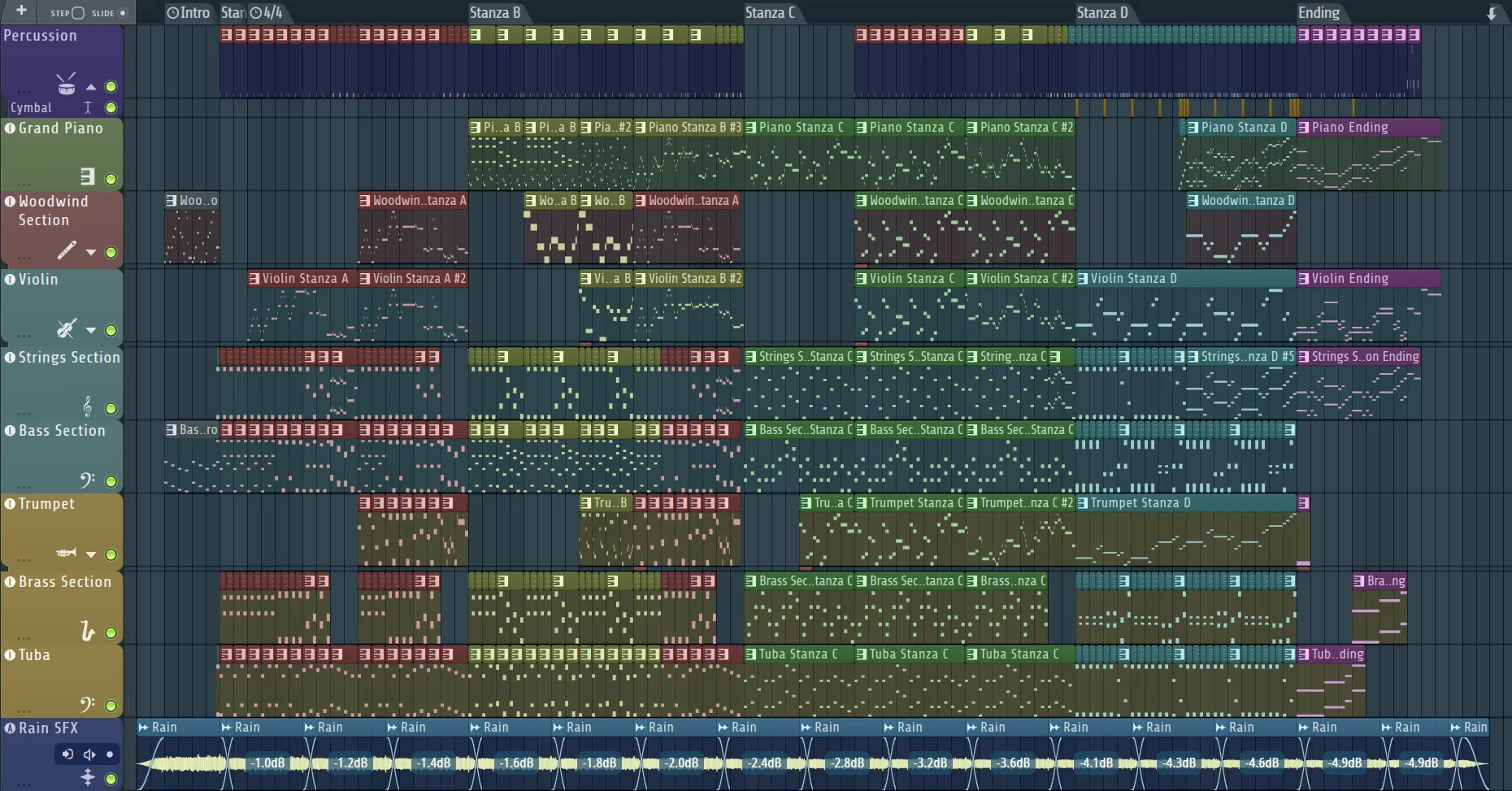Mute the Grand Piano track
This screenshot has width=1512, height=791.
(x=111, y=179)
